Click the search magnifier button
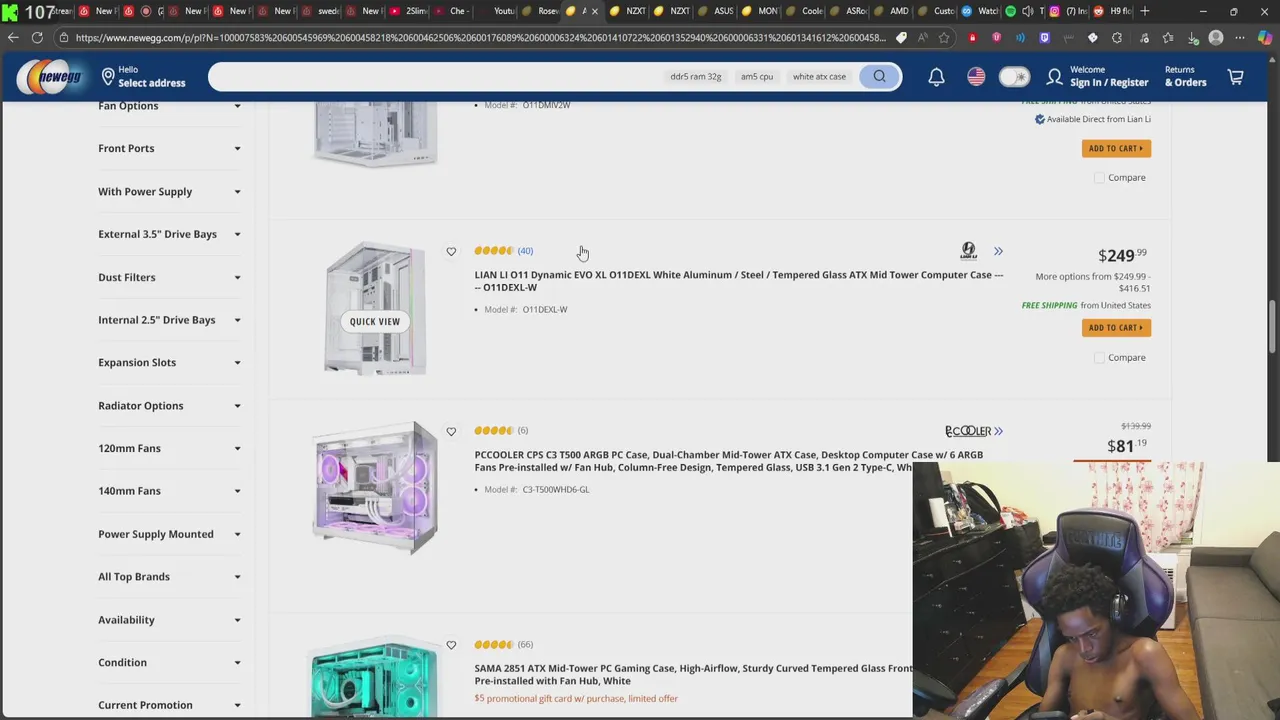The height and width of the screenshot is (720, 1280). [x=879, y=77]
